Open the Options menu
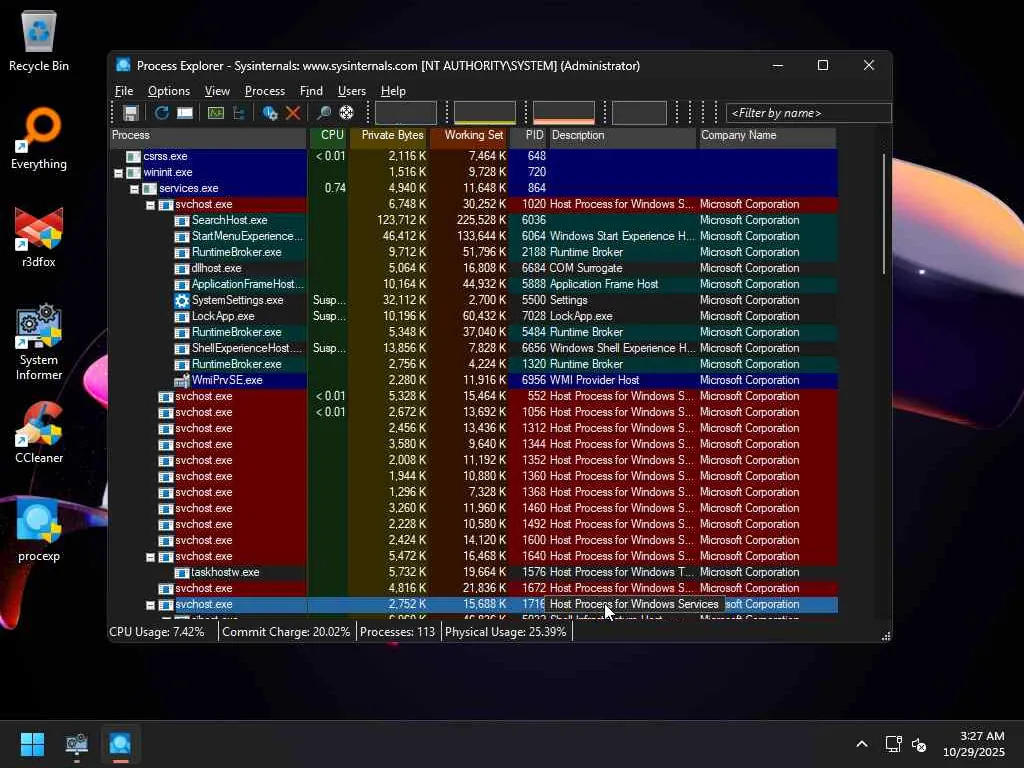 pos(168,91)
